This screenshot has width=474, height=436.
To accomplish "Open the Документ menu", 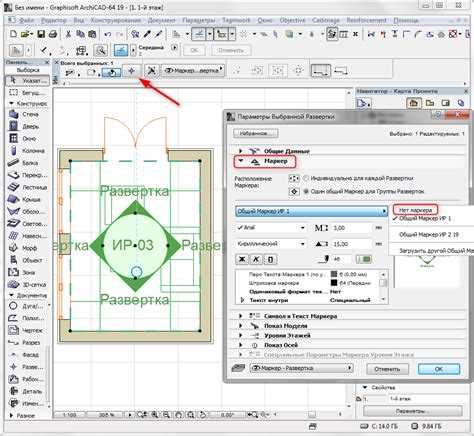I will click(161, 20).
